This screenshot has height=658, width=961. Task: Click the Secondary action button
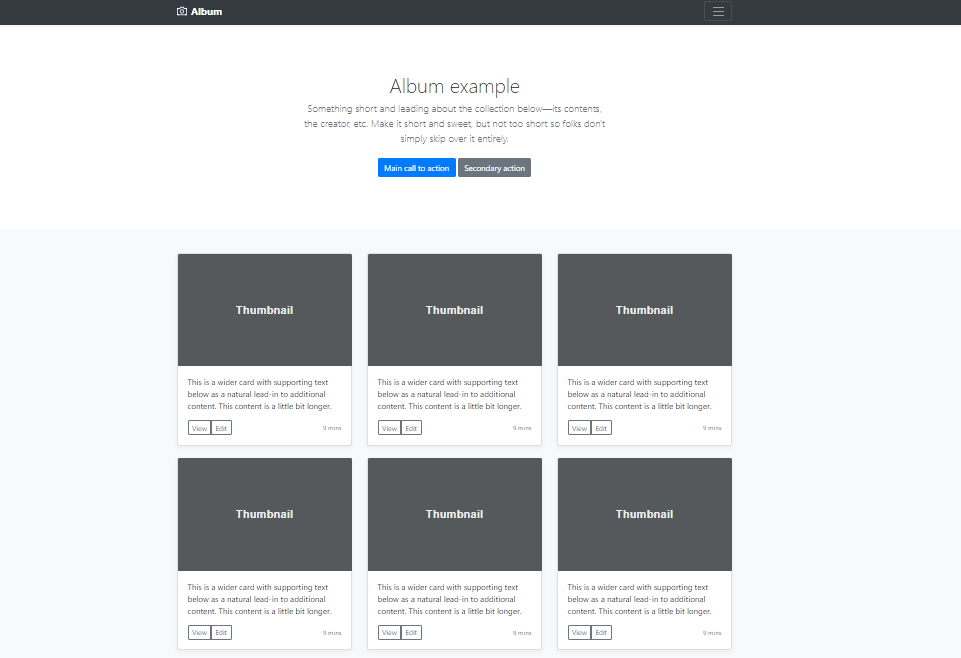[494, 167]
